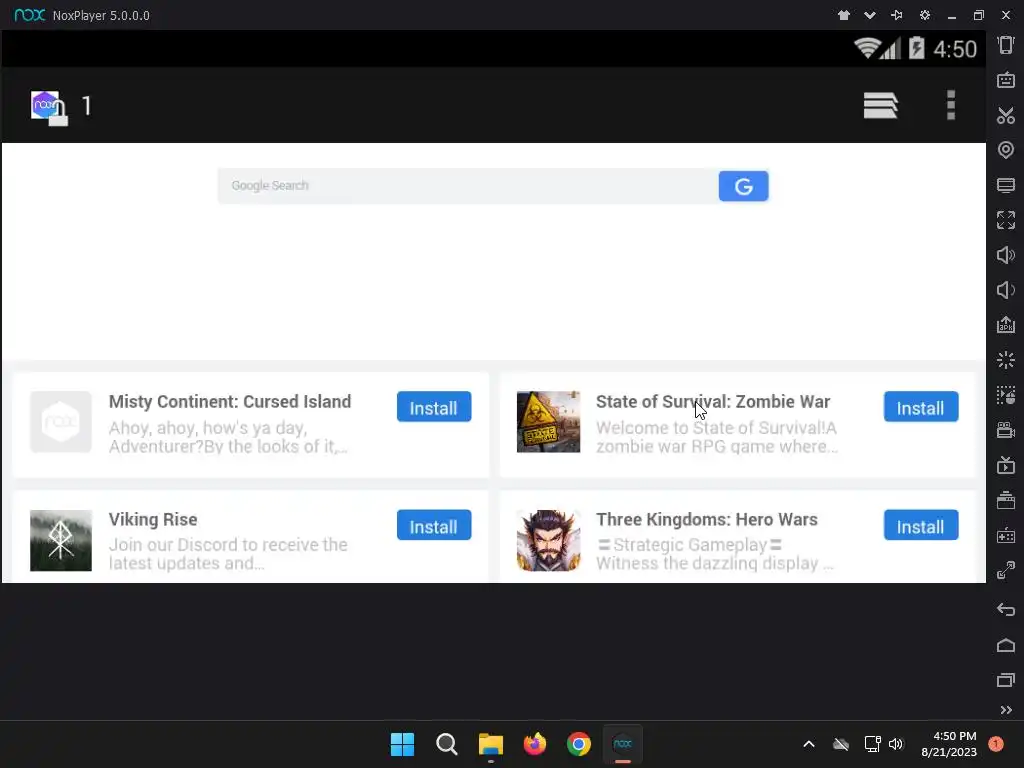Click the scissors screenshot icon

(x=1006, y=116)
